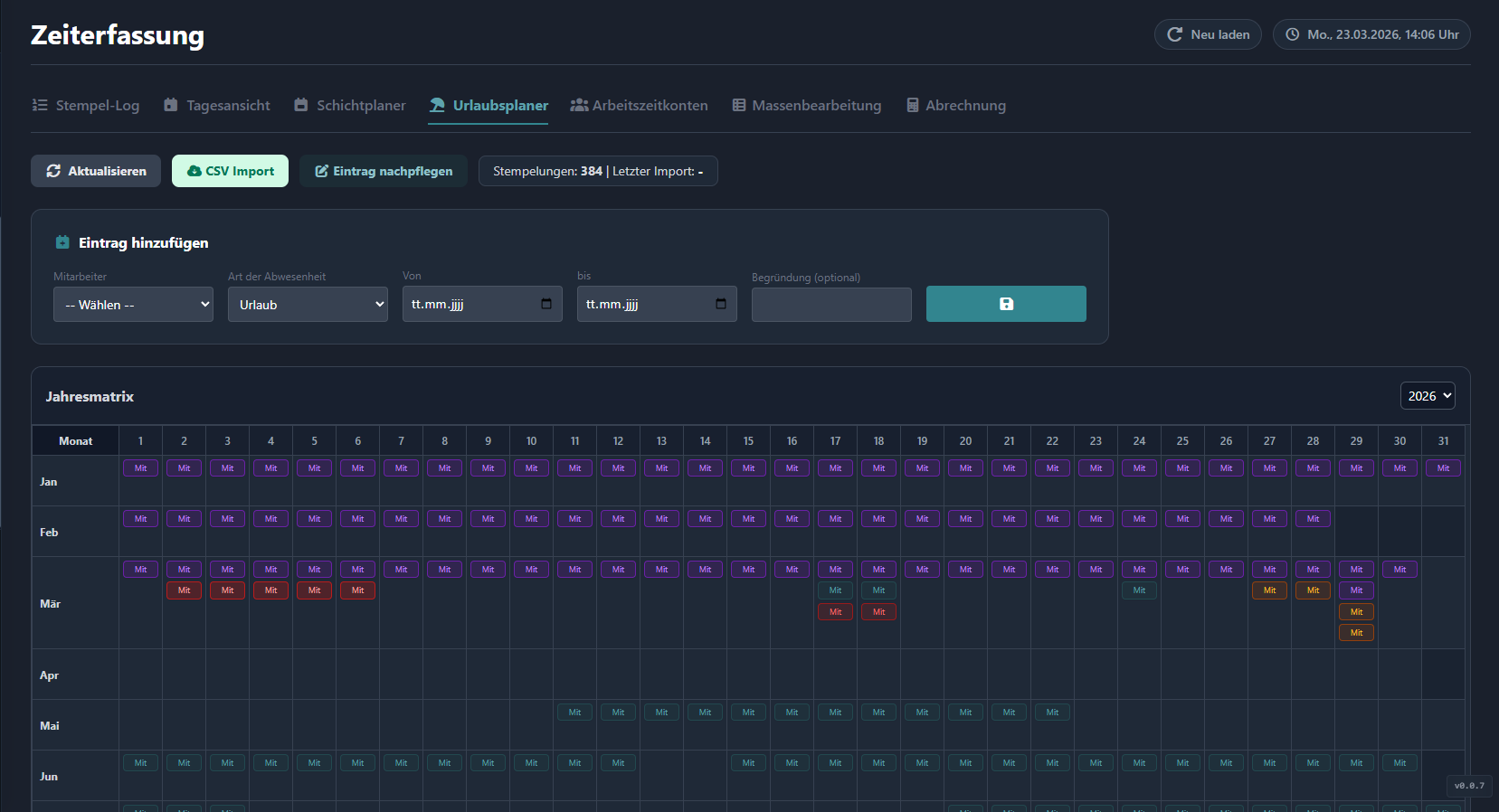The height and width of the screenshot is (812, 1499).
Task: Click the CSV Import button
Action: pos(230,171)
